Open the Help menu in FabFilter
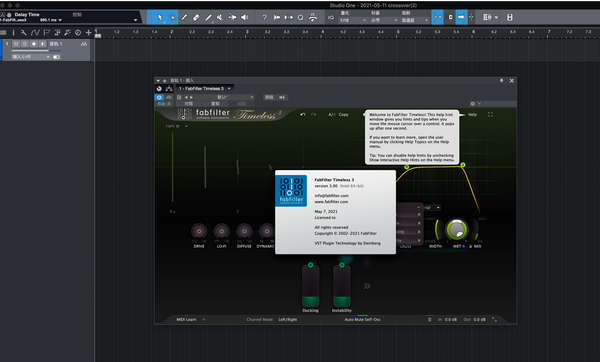This screenshot has height=362, width=600. coord(473,114)
